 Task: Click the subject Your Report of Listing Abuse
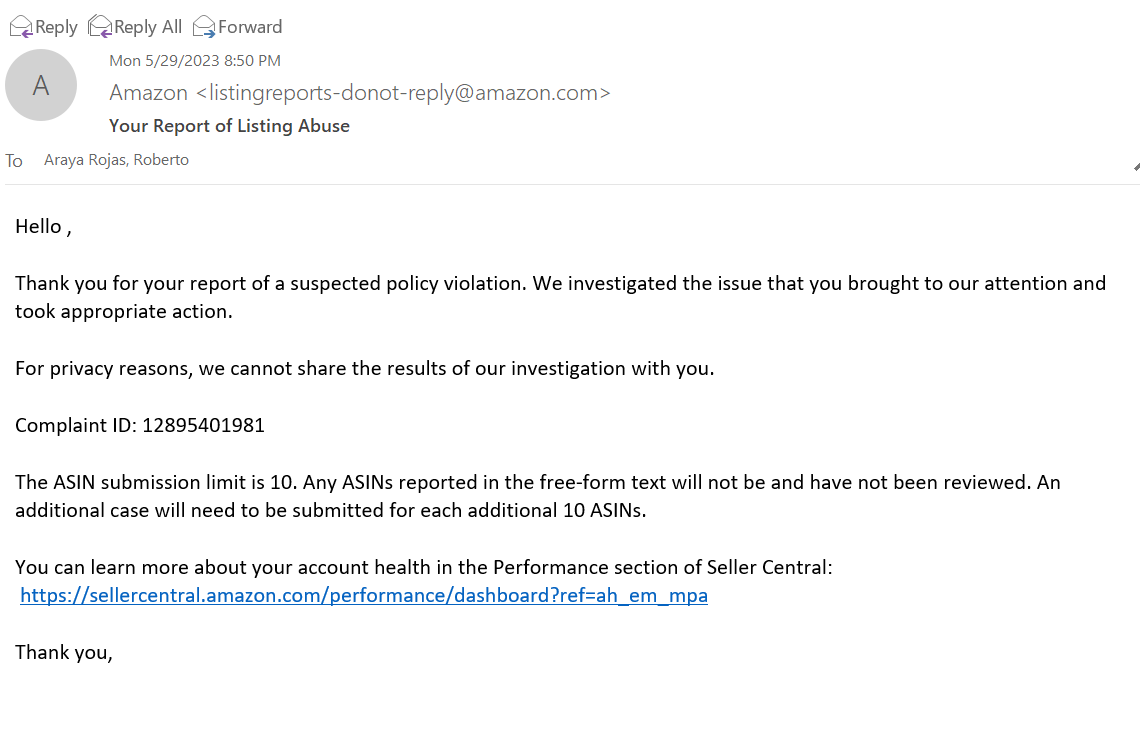pos(229,126)
